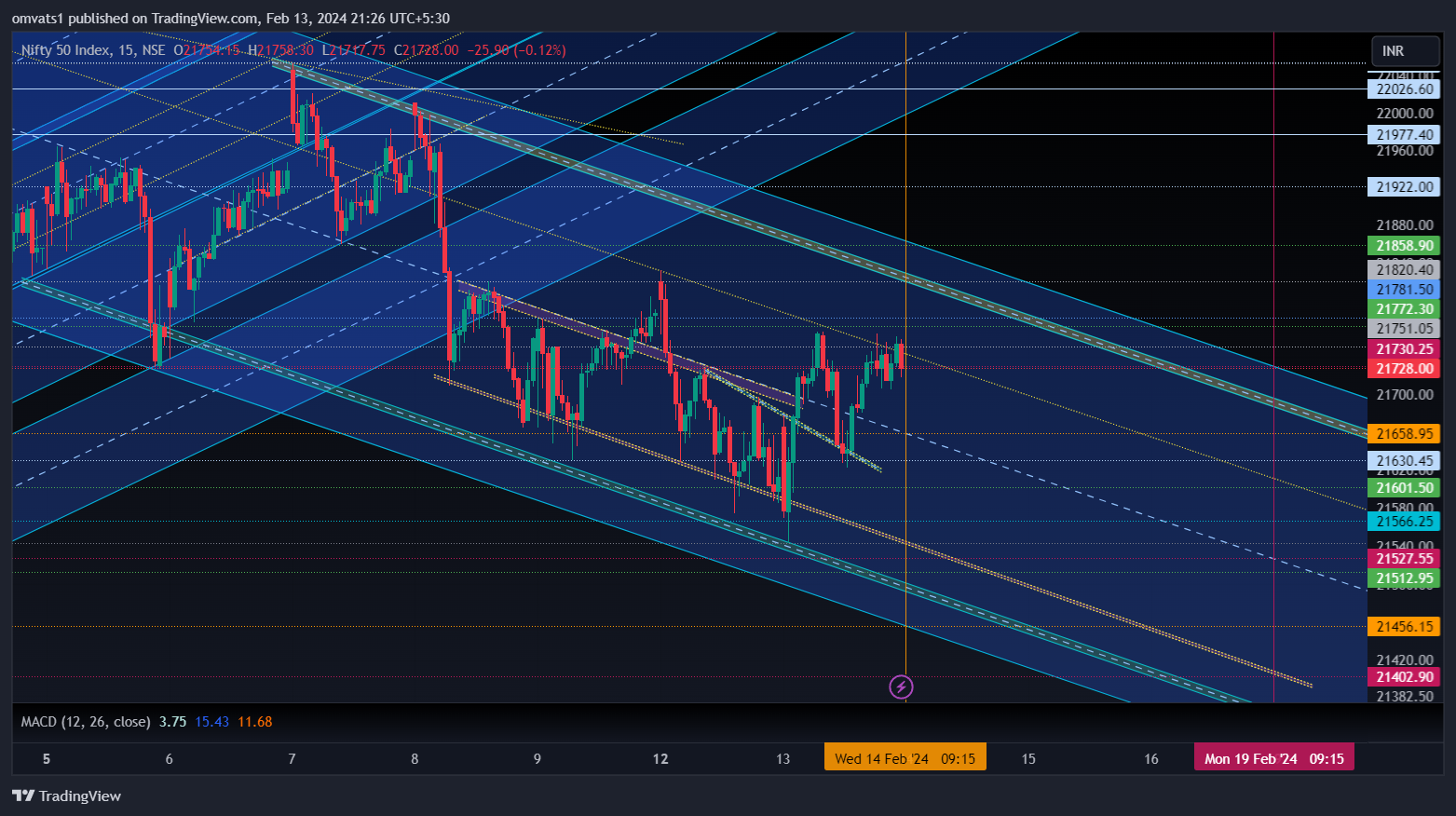
Task: Click the MACD (12, 26, close) indicator label
Action: tap(86, 722)
